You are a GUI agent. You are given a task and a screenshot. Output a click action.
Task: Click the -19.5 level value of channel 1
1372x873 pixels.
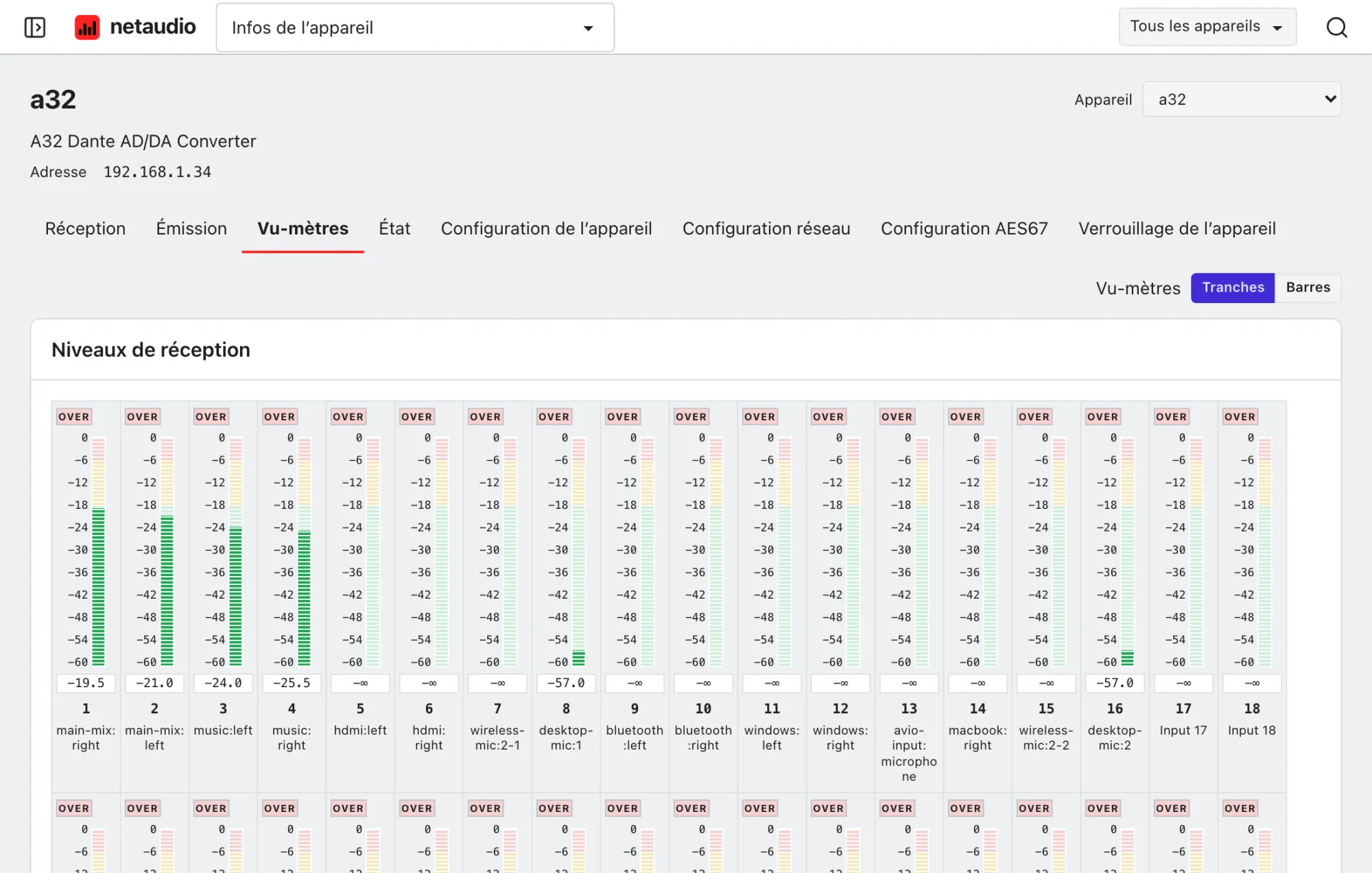pos(86,683)
